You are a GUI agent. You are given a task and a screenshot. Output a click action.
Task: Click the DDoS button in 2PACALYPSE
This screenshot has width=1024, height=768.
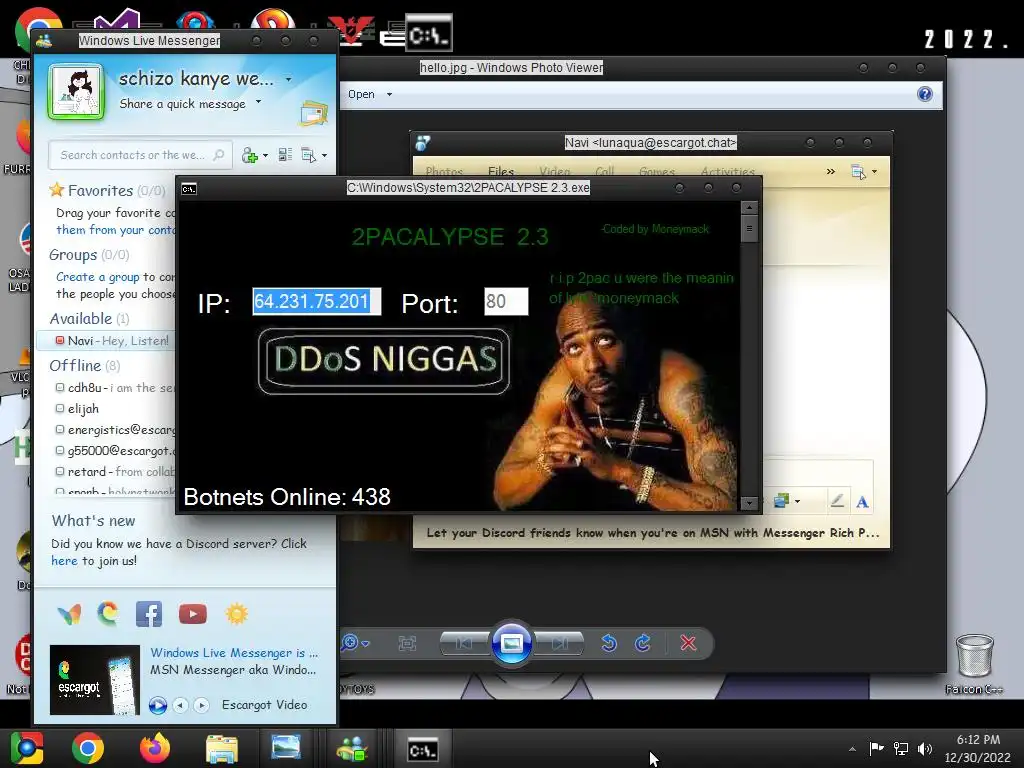click(x=384, y=360)
